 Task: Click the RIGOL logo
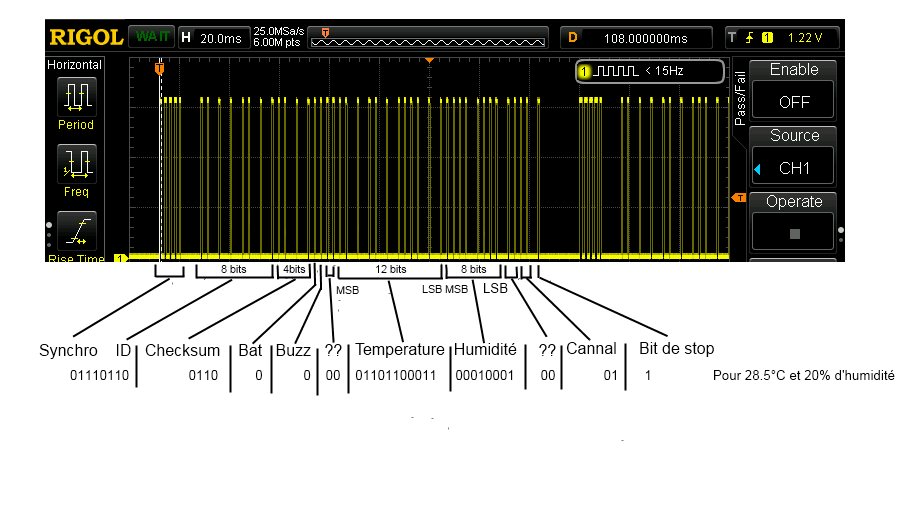tap(86, 38)
